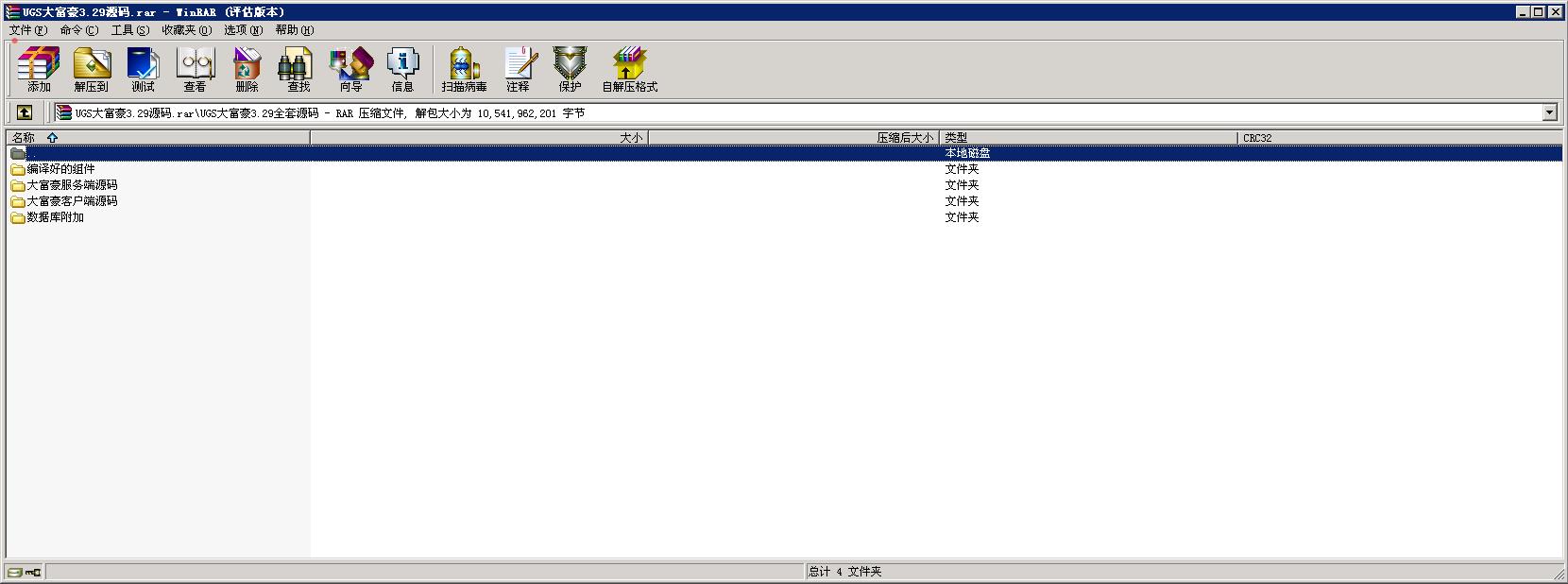Run the 测试 (Test) archive tool
1568x584 pixels.
[143, 70]
